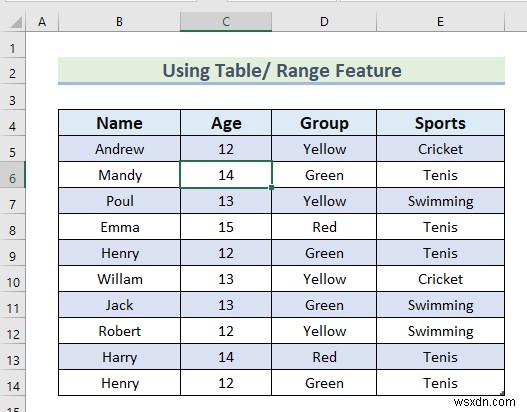The image size is (527, 412).
Task: Select column C header
Action: tap(226, 22)
